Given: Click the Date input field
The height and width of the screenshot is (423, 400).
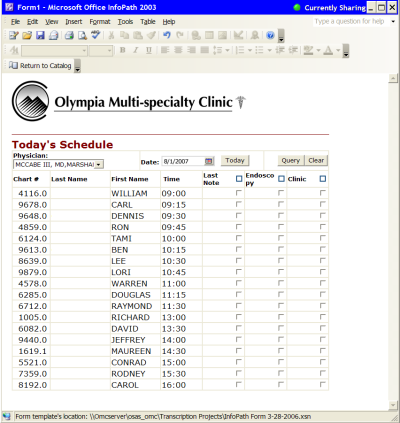Looking at the screenshot, I should coord(183,161).
